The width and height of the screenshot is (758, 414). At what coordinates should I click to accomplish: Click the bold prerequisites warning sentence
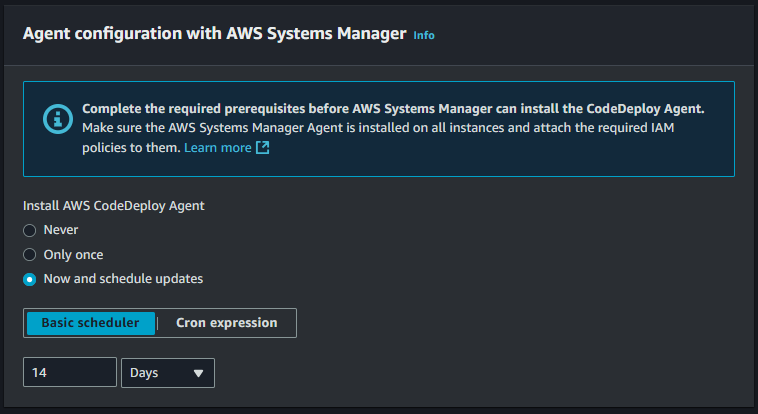click(393, 109)
